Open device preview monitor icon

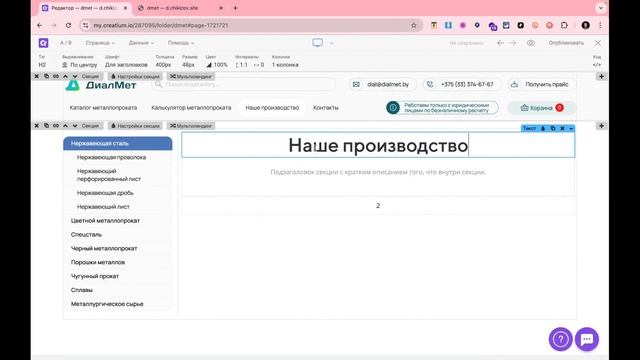[318, 42]
